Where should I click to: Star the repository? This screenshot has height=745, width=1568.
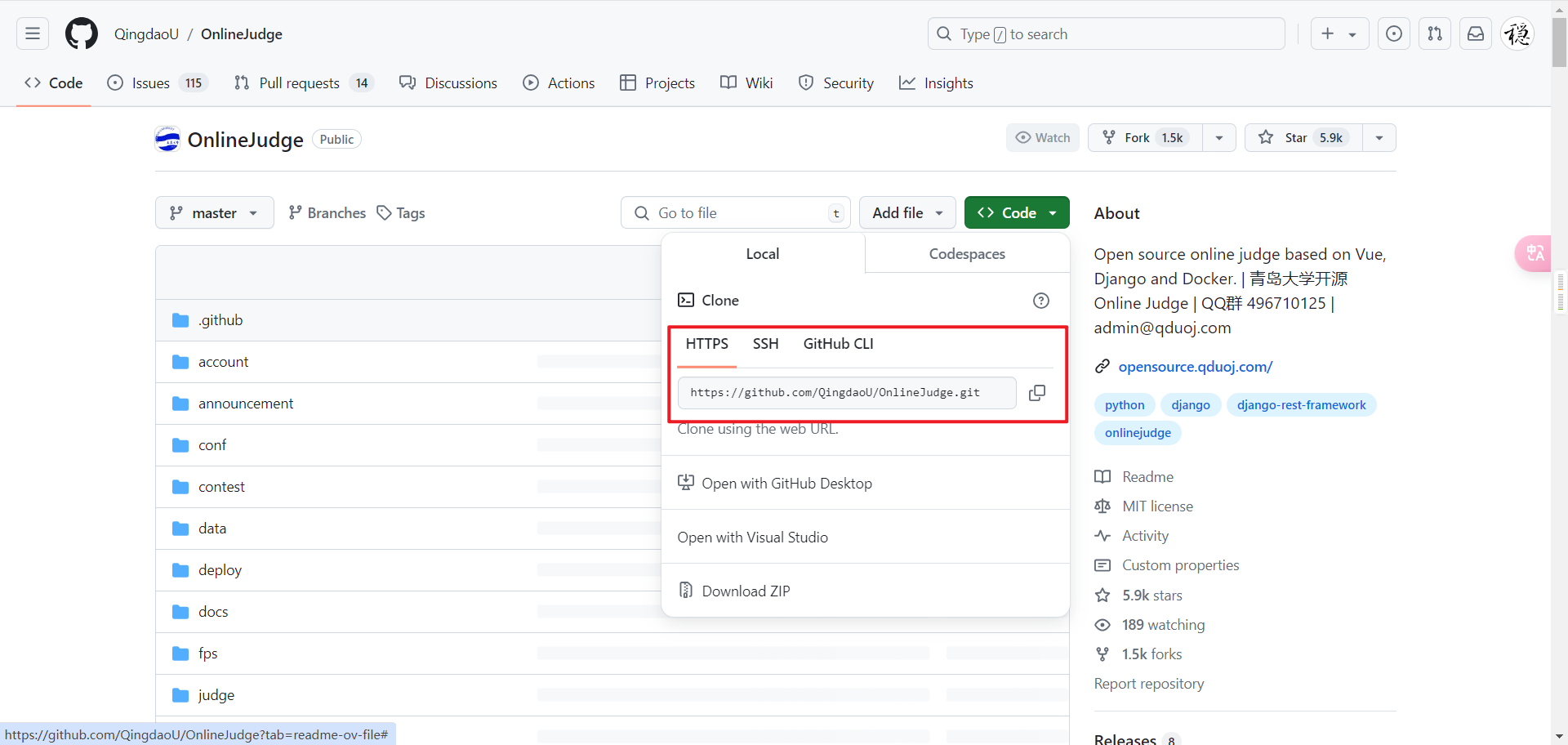(x=1304, y=137)
